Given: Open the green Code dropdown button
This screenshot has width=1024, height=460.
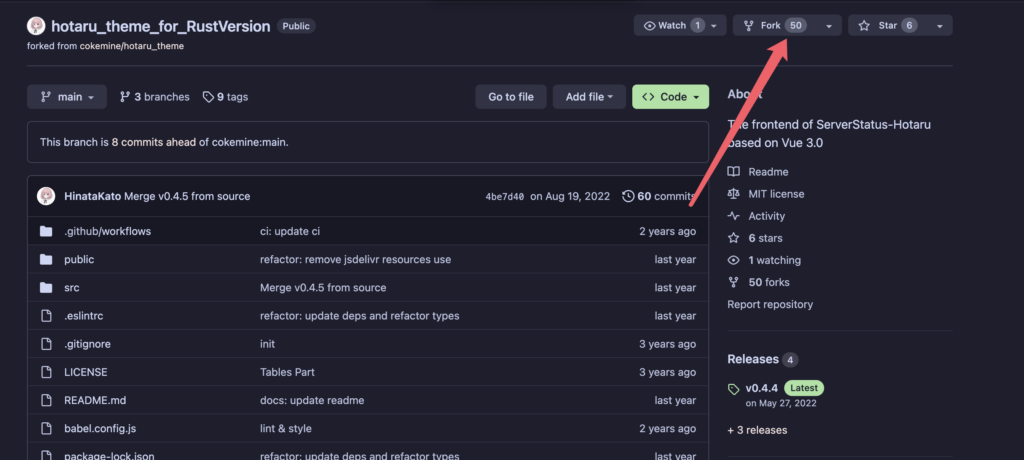Looking at the screenshot, I should (x=670, y=97).
